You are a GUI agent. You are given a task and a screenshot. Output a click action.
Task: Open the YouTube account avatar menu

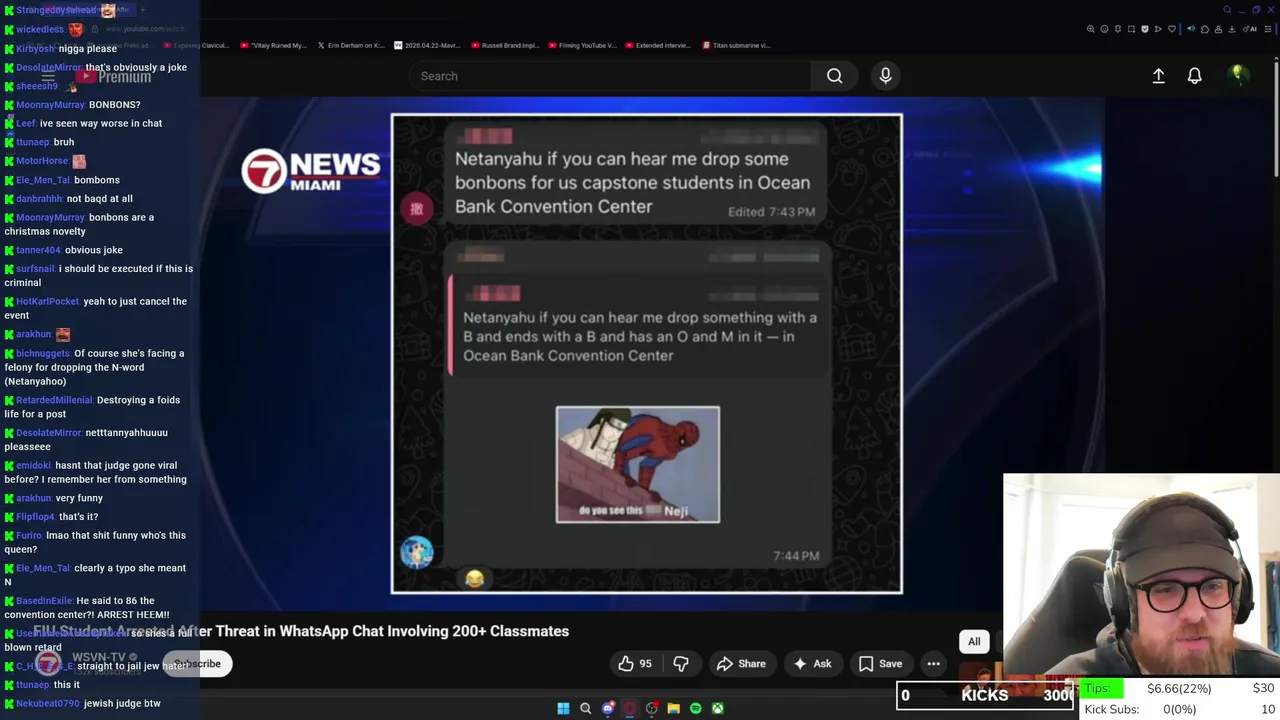1237,75
